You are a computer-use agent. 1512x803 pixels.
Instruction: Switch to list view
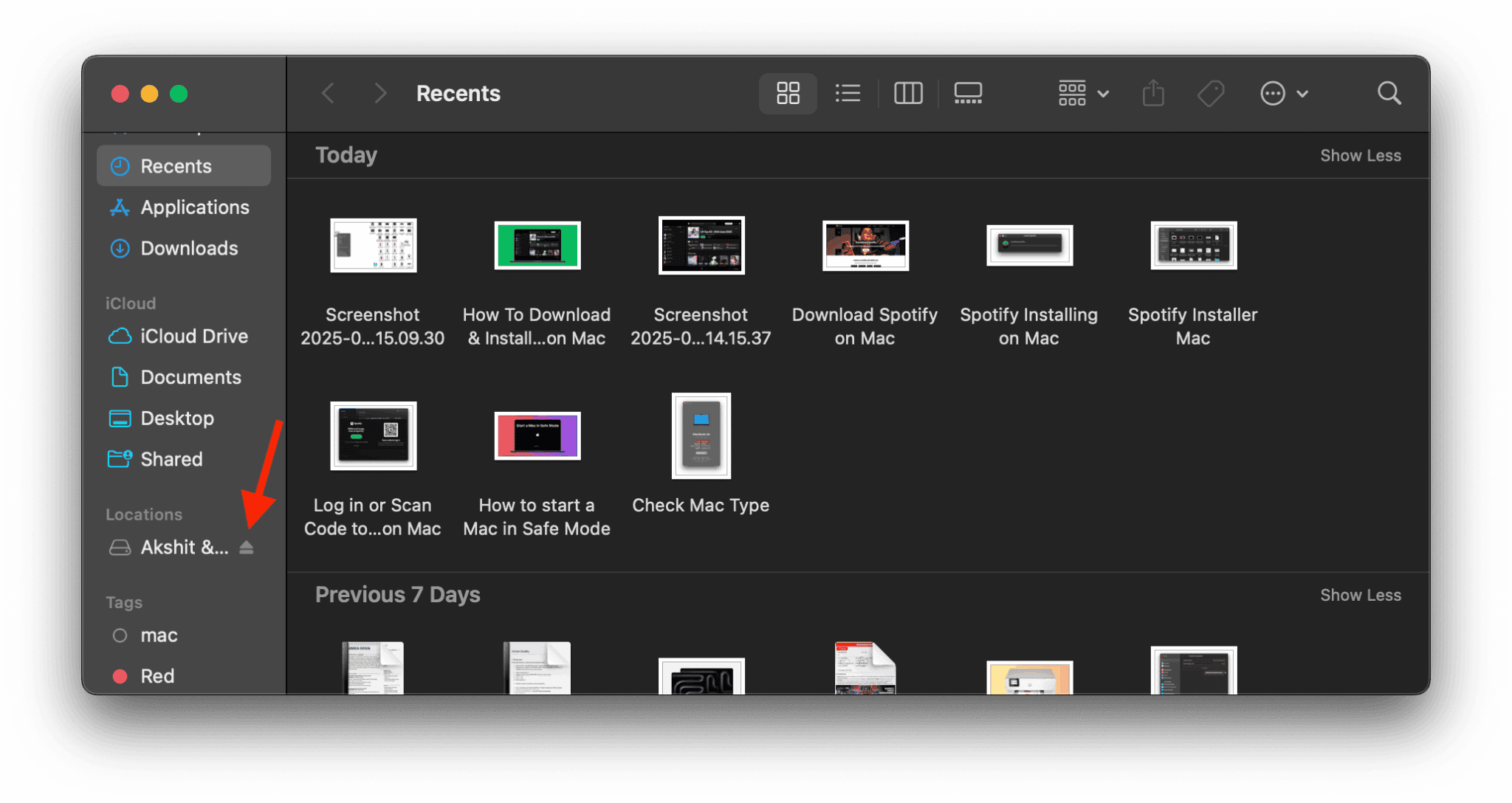pyautogui.click(x=848, y=94)
